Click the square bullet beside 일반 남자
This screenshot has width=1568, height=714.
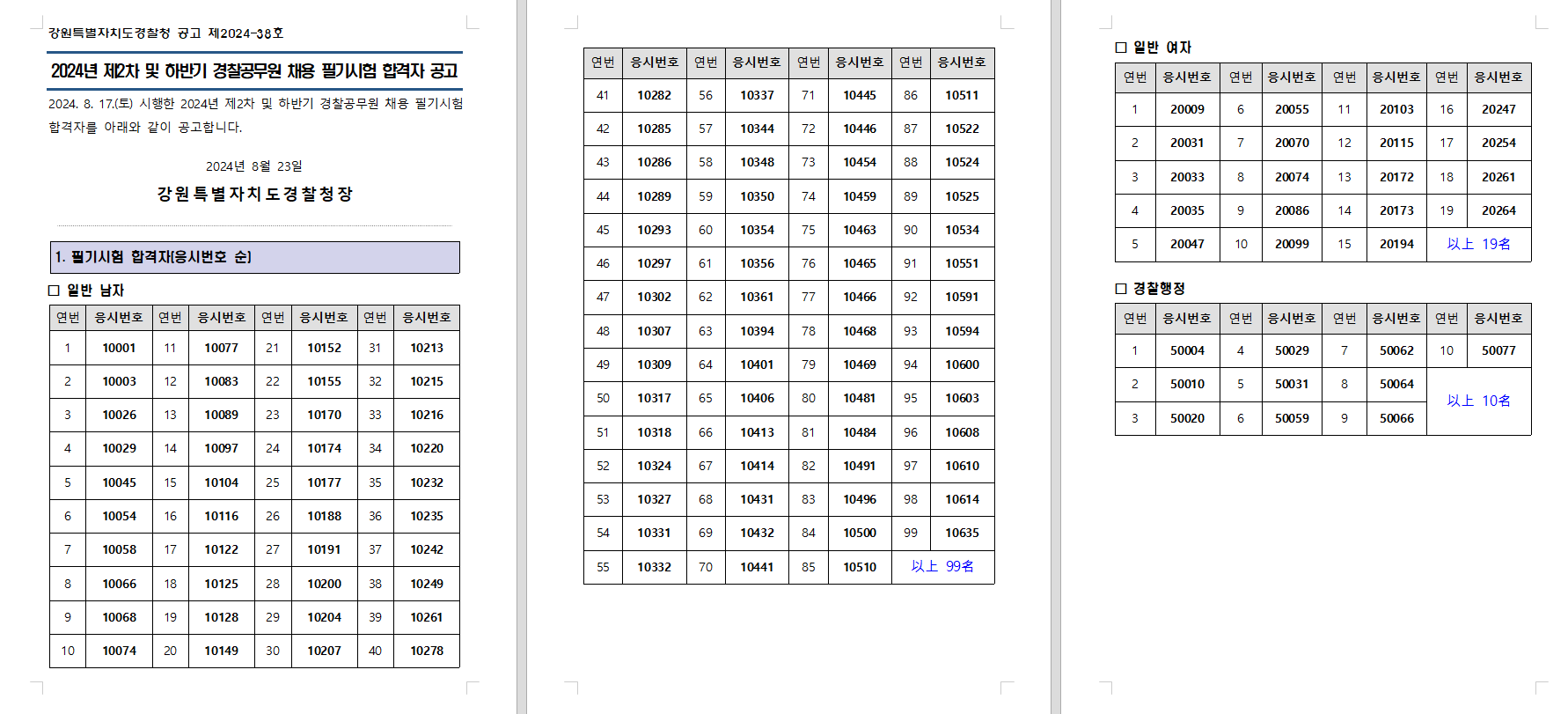(x=54, y=291)
